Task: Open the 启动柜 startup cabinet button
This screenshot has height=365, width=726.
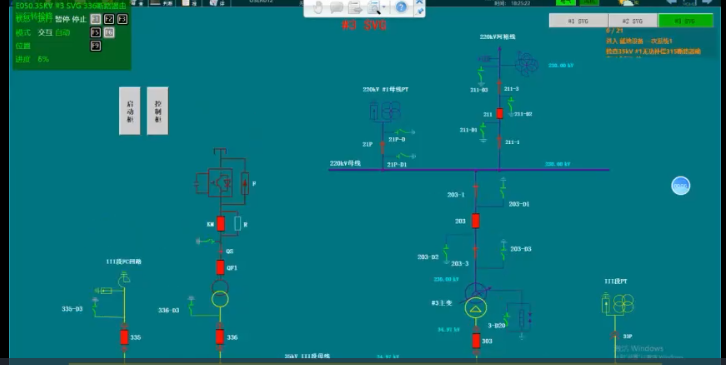Action: (x=130, y=111)
